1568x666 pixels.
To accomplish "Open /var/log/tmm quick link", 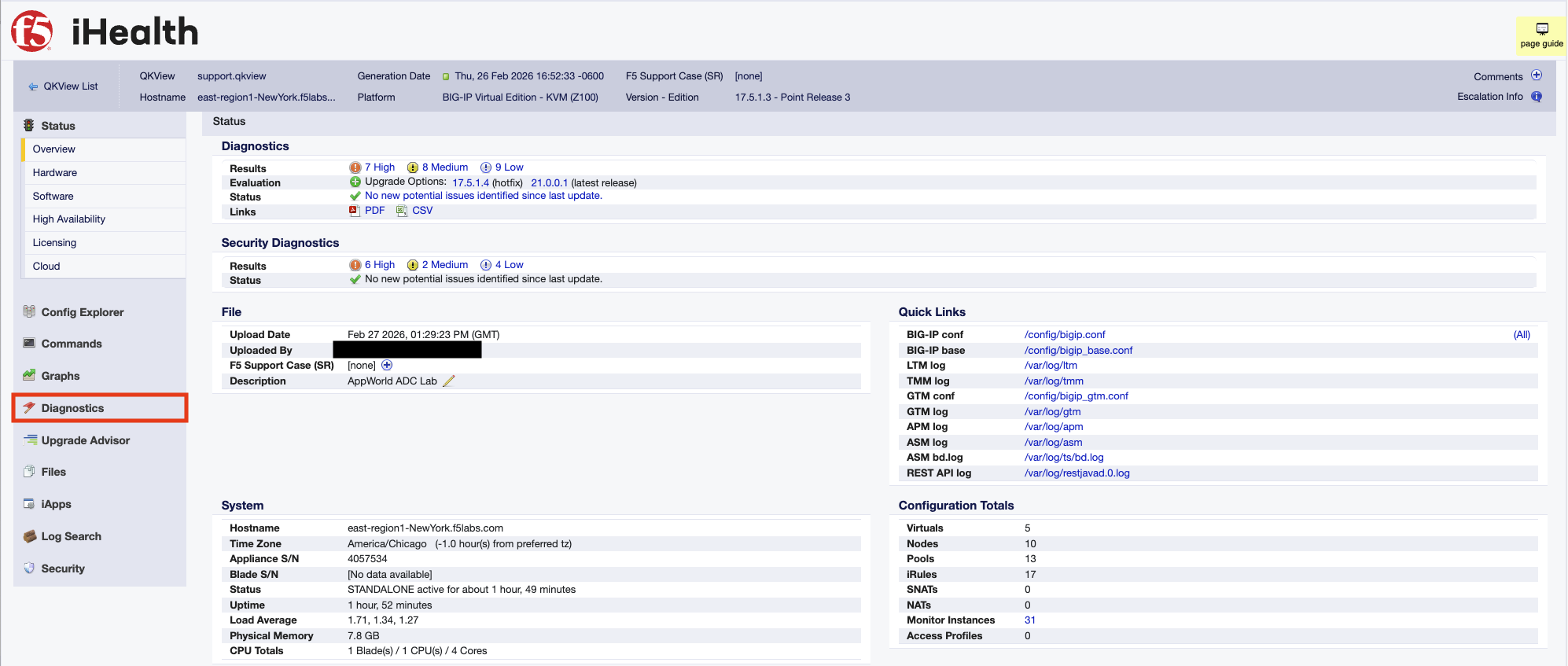I will coord(1055,381).
